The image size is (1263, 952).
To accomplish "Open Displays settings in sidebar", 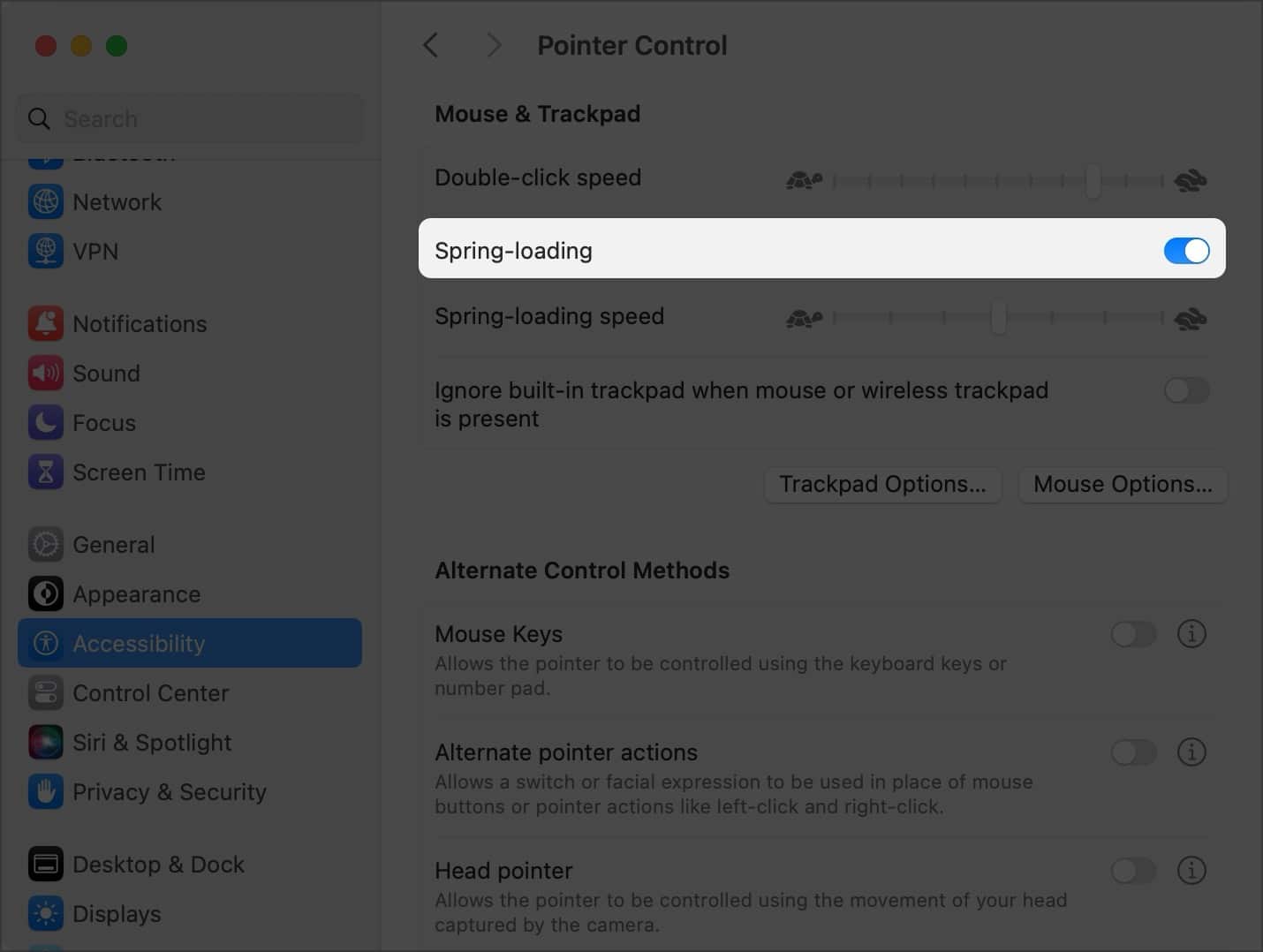I will pyautogui.click(x=190, y=914).
